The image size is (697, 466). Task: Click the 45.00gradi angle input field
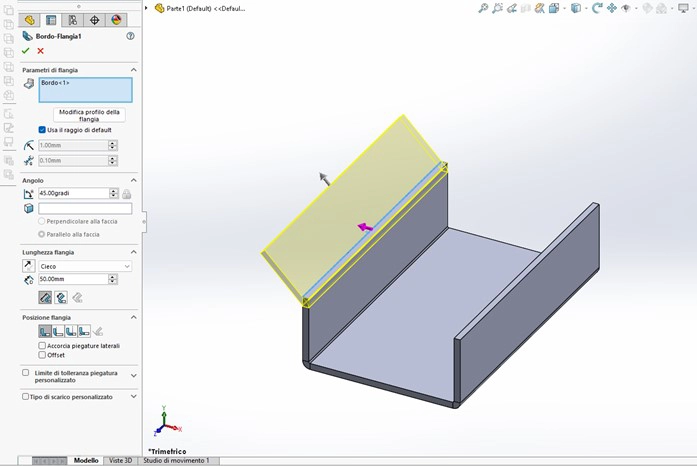click(x=72, y=193)
